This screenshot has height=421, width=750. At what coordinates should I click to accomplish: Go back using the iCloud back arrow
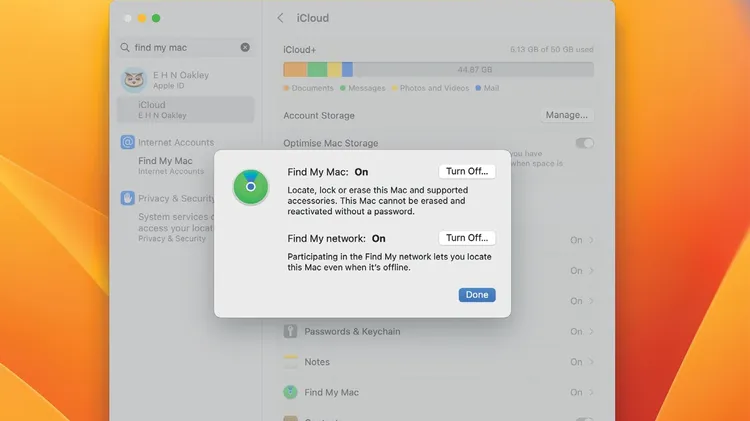280,18
